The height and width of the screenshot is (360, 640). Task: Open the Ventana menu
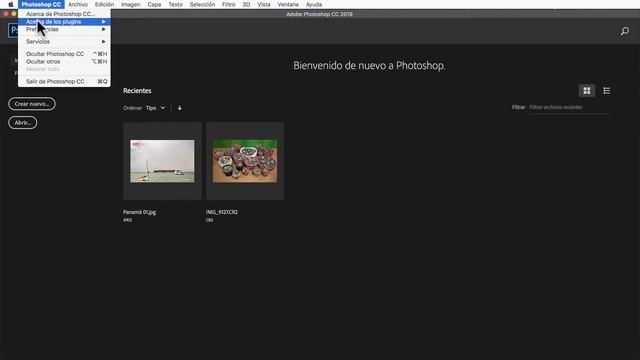point(288,4)
